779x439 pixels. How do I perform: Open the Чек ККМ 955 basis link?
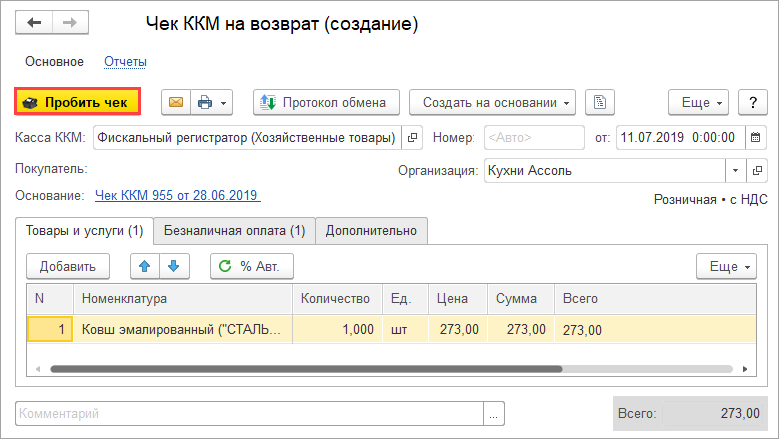click(x=177, y=195)
